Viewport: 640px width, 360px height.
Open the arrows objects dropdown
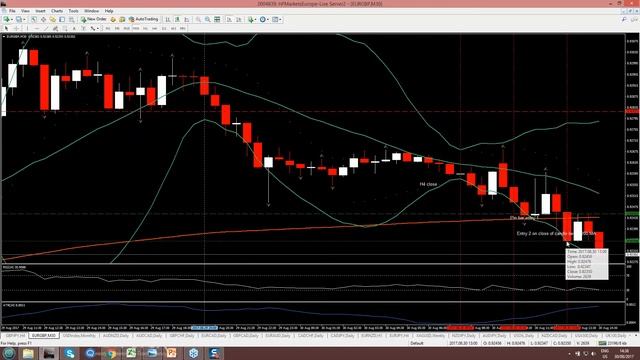[94, 28]
